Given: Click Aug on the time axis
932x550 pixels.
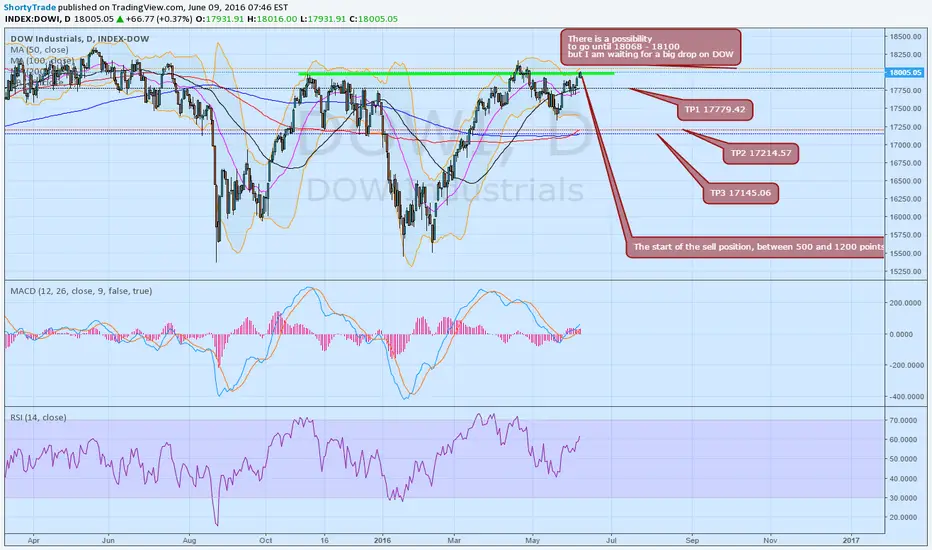Looking at the screenshot, I should [x=189, y=540].
